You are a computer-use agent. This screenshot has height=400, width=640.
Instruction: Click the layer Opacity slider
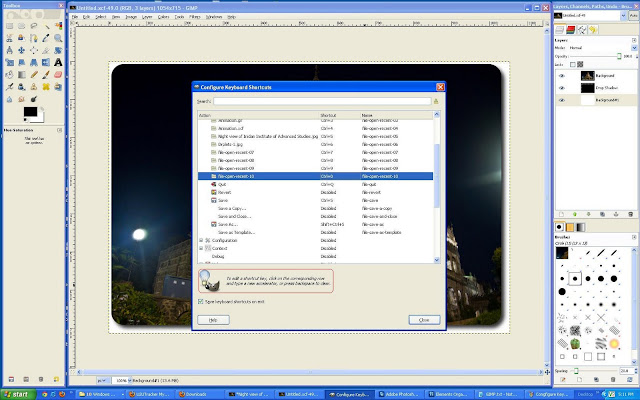(x=596, y=56)
